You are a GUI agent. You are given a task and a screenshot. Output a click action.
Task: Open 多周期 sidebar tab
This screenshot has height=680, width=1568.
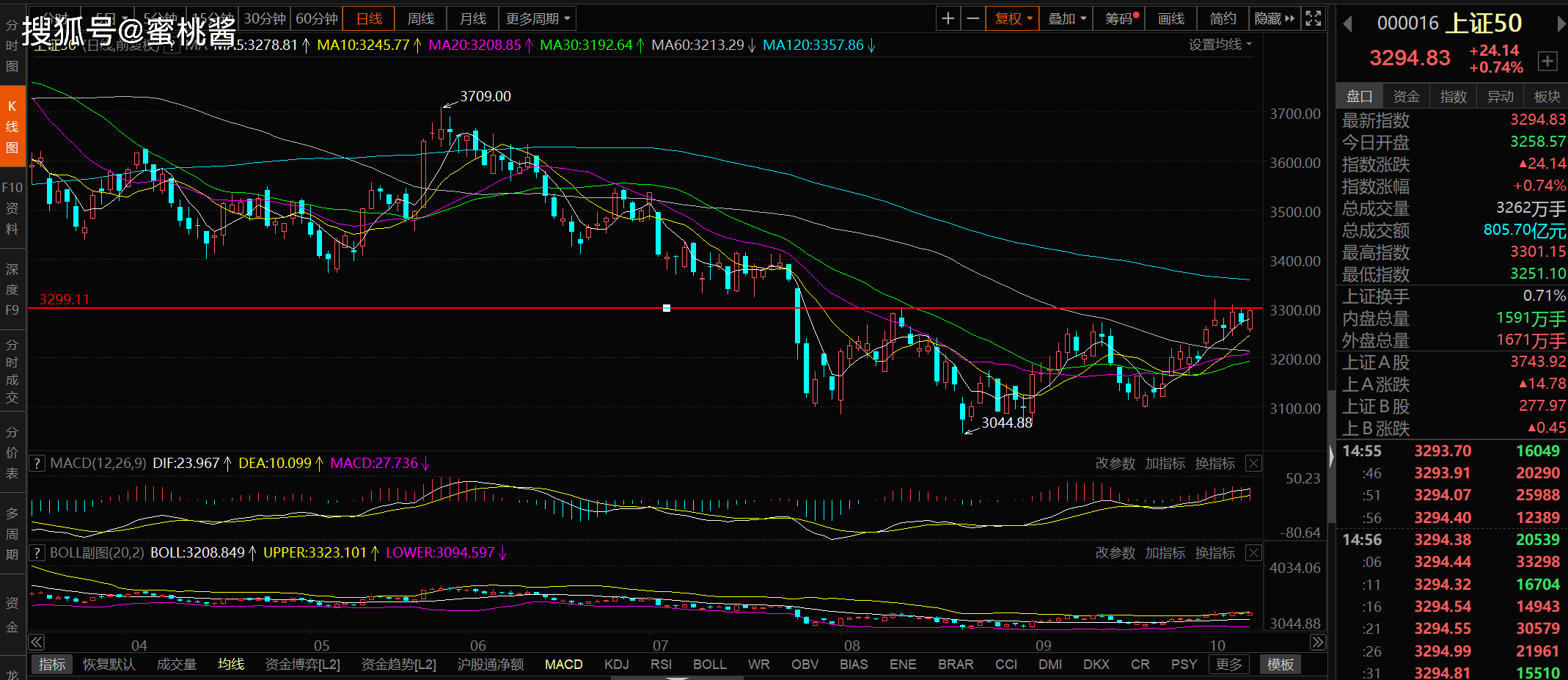click(12, 534)
